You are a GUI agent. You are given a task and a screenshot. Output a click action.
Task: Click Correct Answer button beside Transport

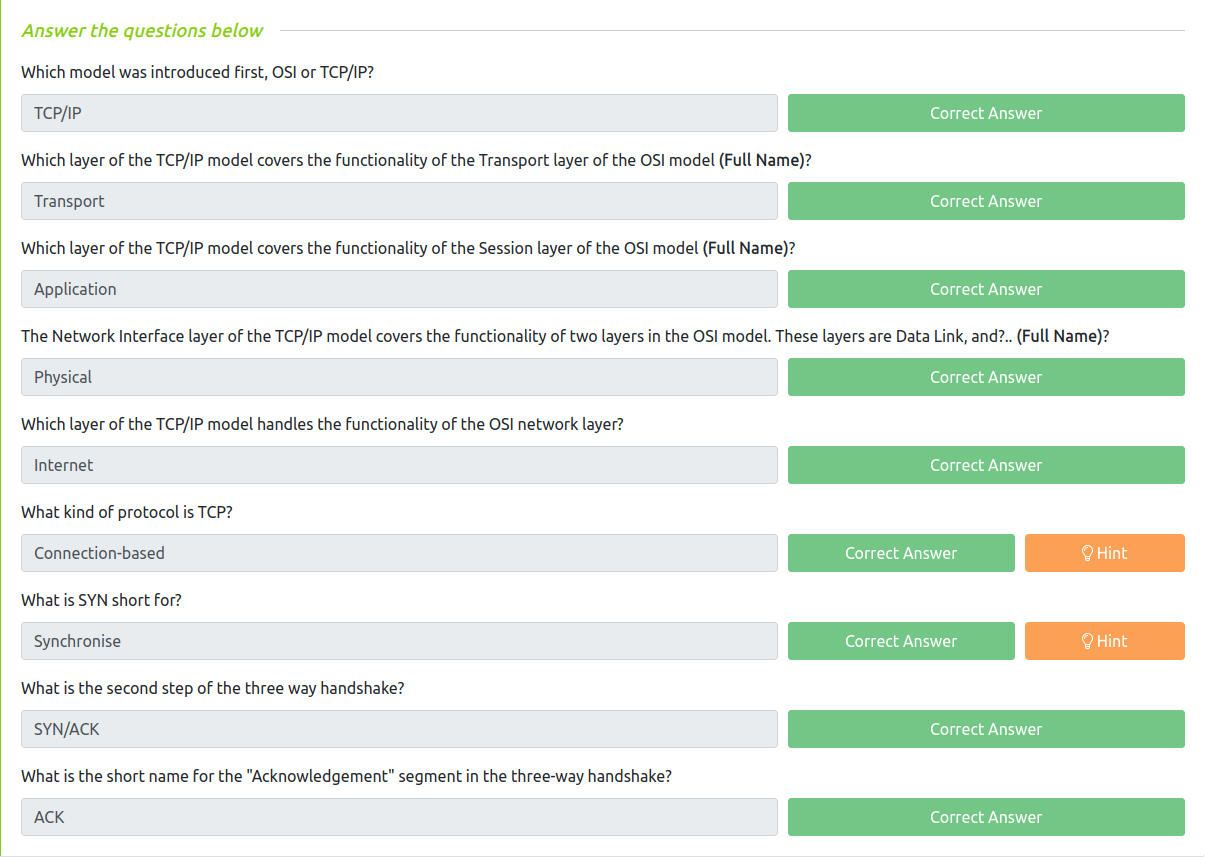point(985,201)
